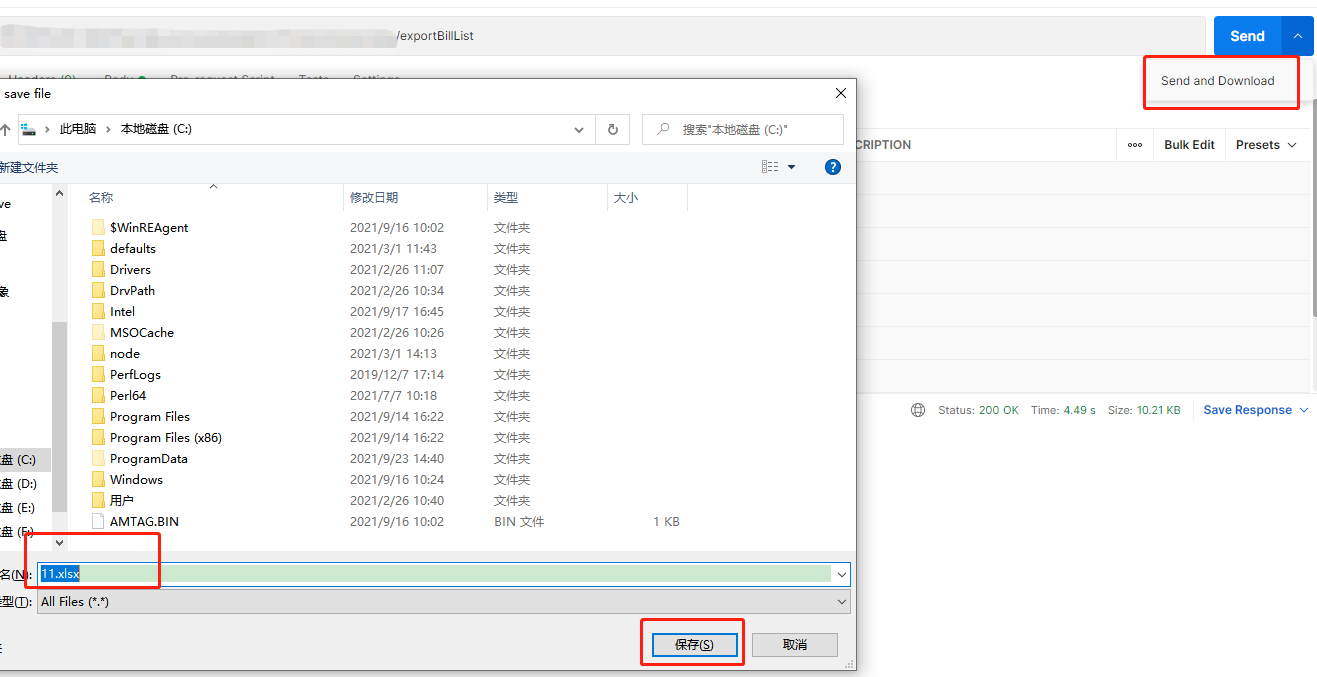The height and width of the screenshot is (677, 1317).
Task: Navigate up a level using the up arrow
Action: pos(8,129)
